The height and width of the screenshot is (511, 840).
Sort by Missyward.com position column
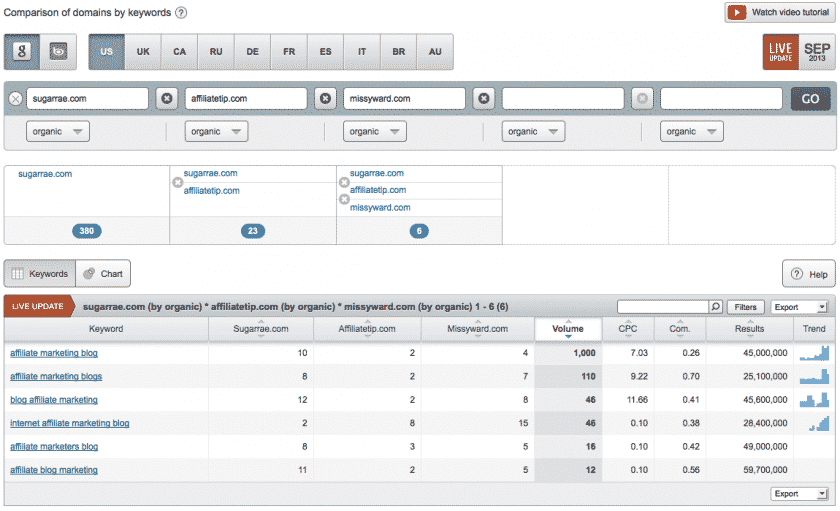click(x=477, y=329)
